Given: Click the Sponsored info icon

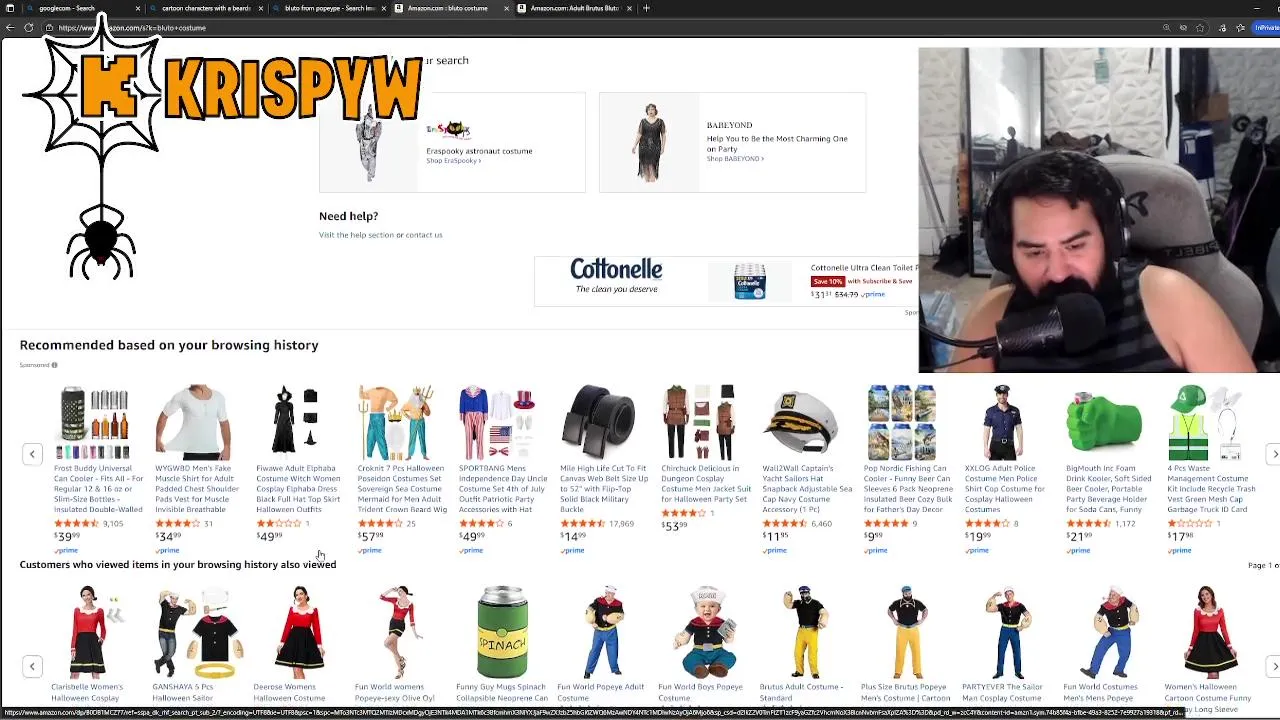Looking at the screenshot, I should click(54, 365).
